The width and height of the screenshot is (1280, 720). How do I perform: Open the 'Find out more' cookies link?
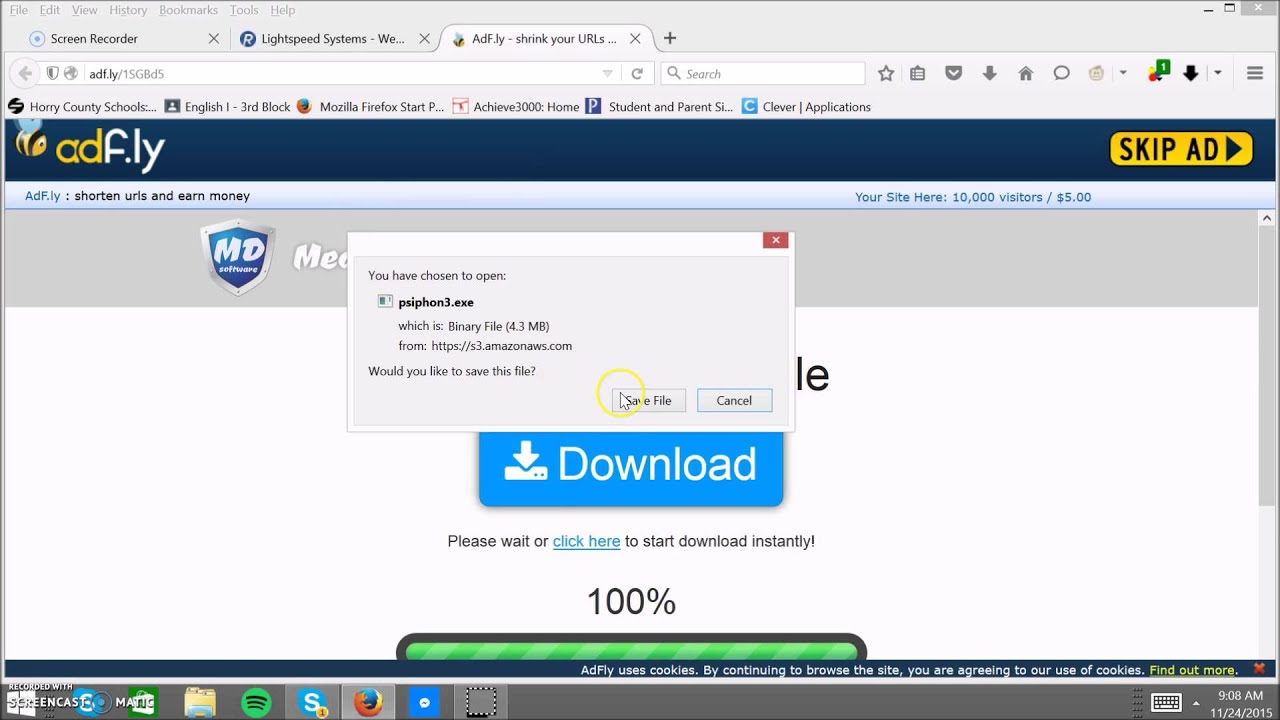[1192, 670]
